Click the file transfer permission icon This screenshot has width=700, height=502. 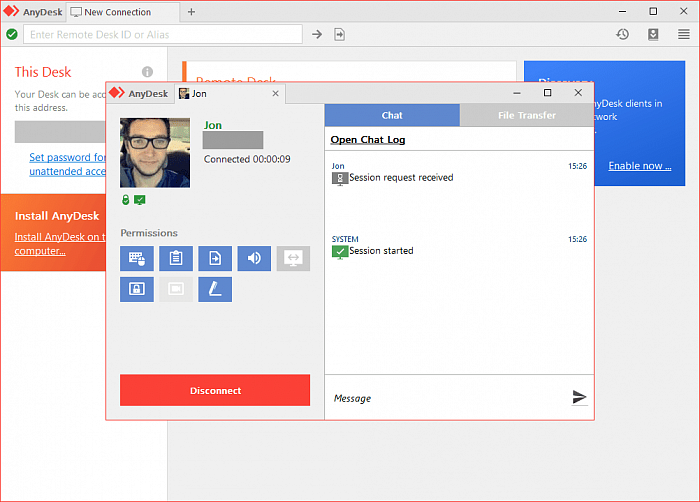click(x=215, y=259)
